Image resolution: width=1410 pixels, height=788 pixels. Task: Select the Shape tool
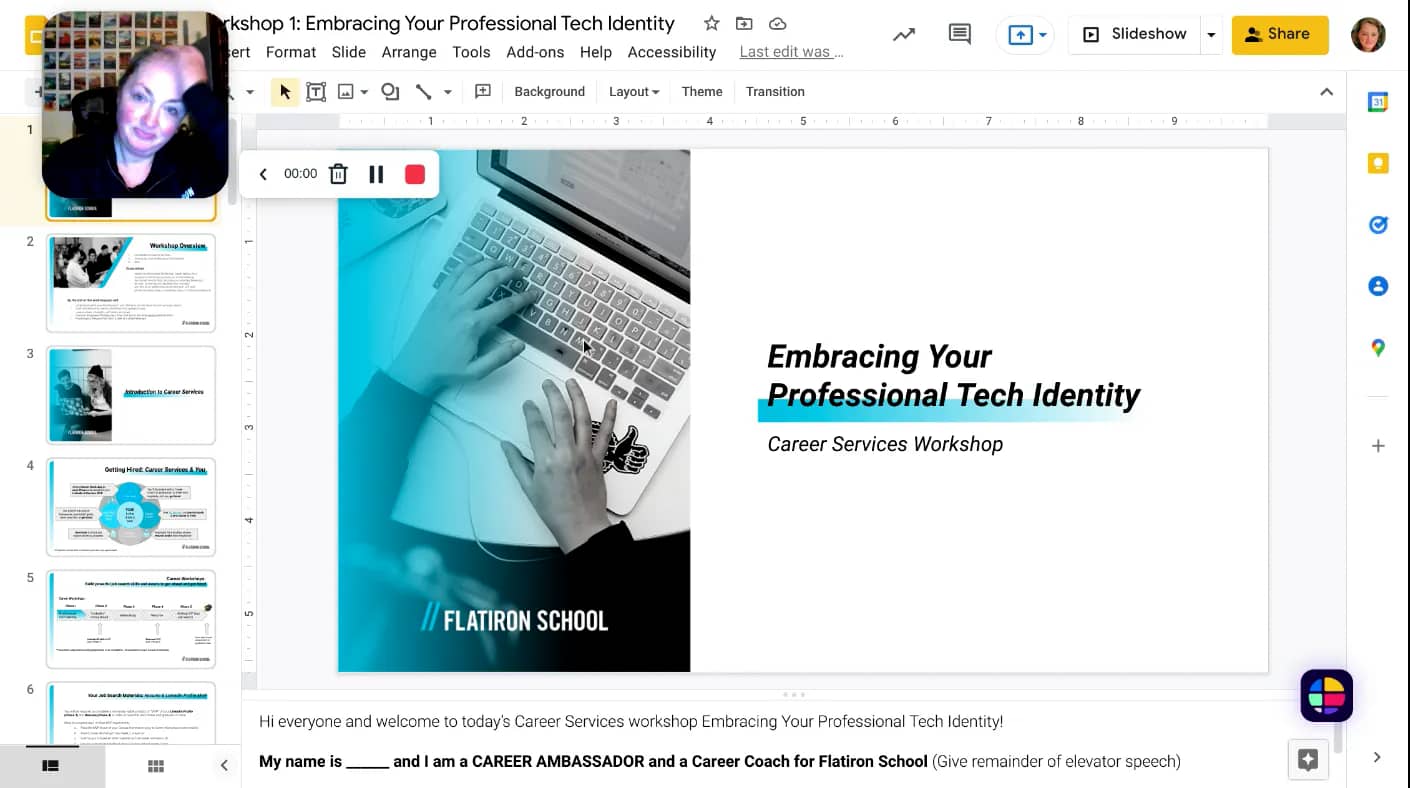pyautogui.click(x=390, y=92)
